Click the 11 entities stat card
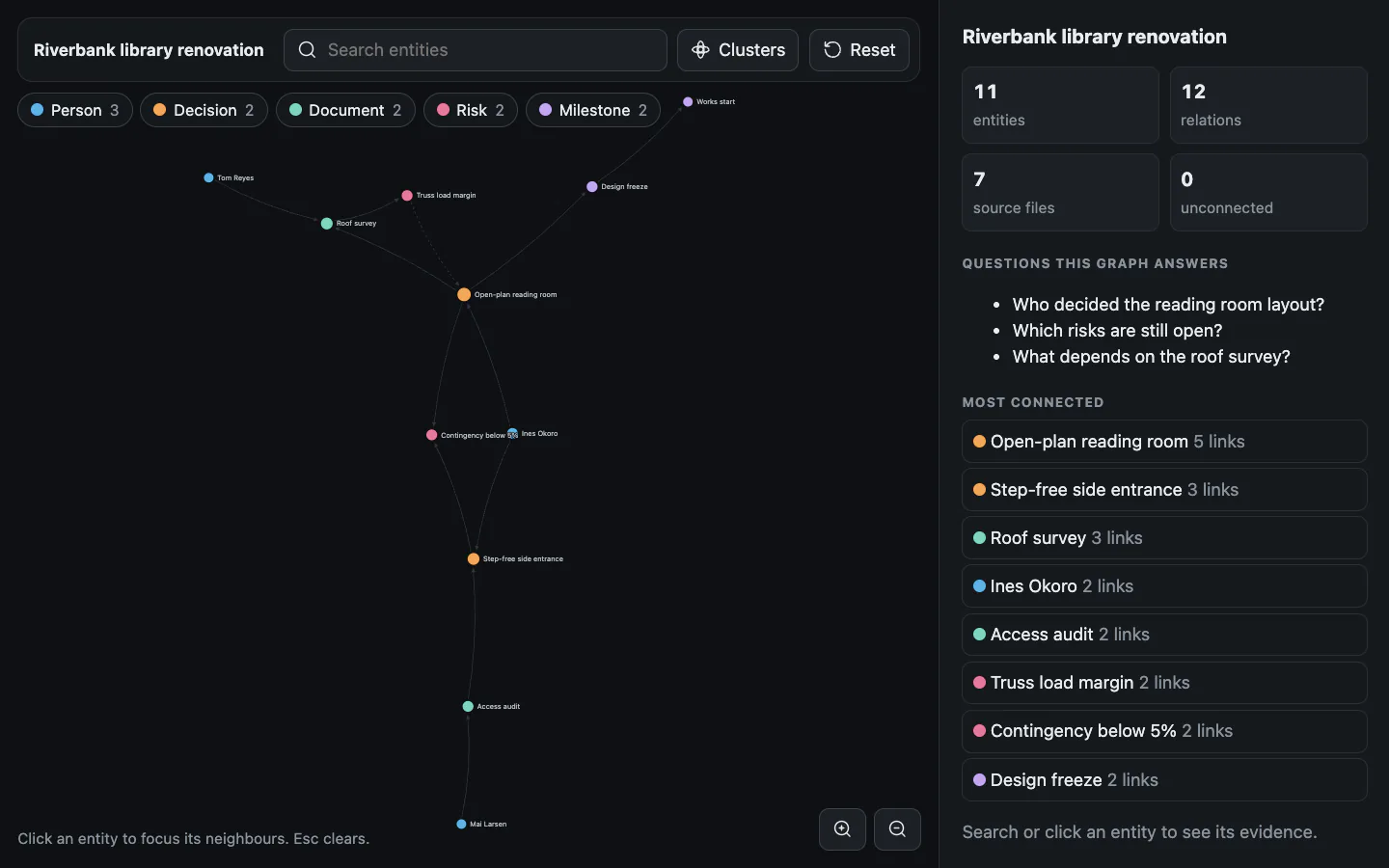 (x=1060, y=105)
